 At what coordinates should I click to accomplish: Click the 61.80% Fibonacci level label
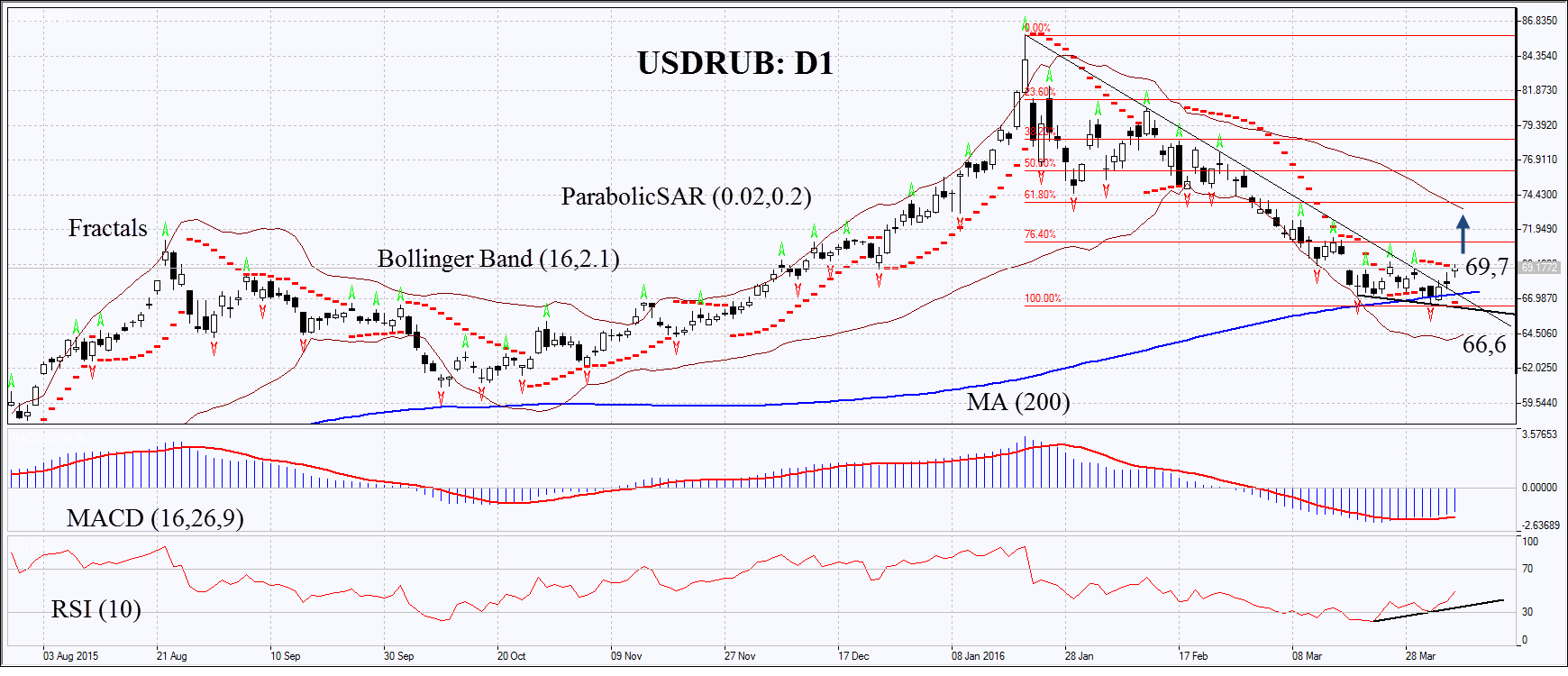coord(1040,195)
